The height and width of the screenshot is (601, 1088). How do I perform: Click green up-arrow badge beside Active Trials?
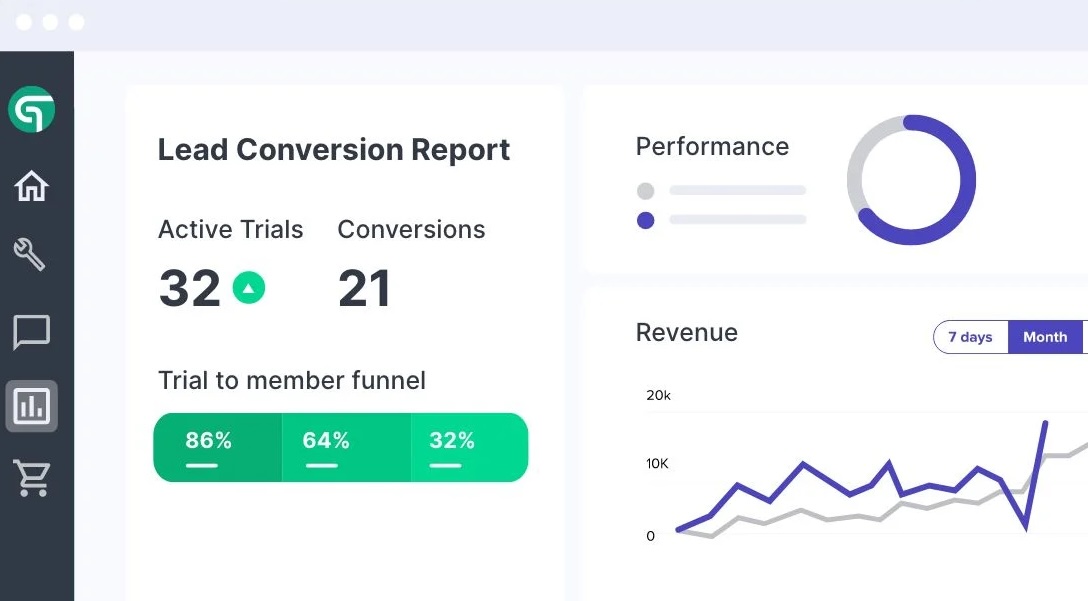coord(249,289)
